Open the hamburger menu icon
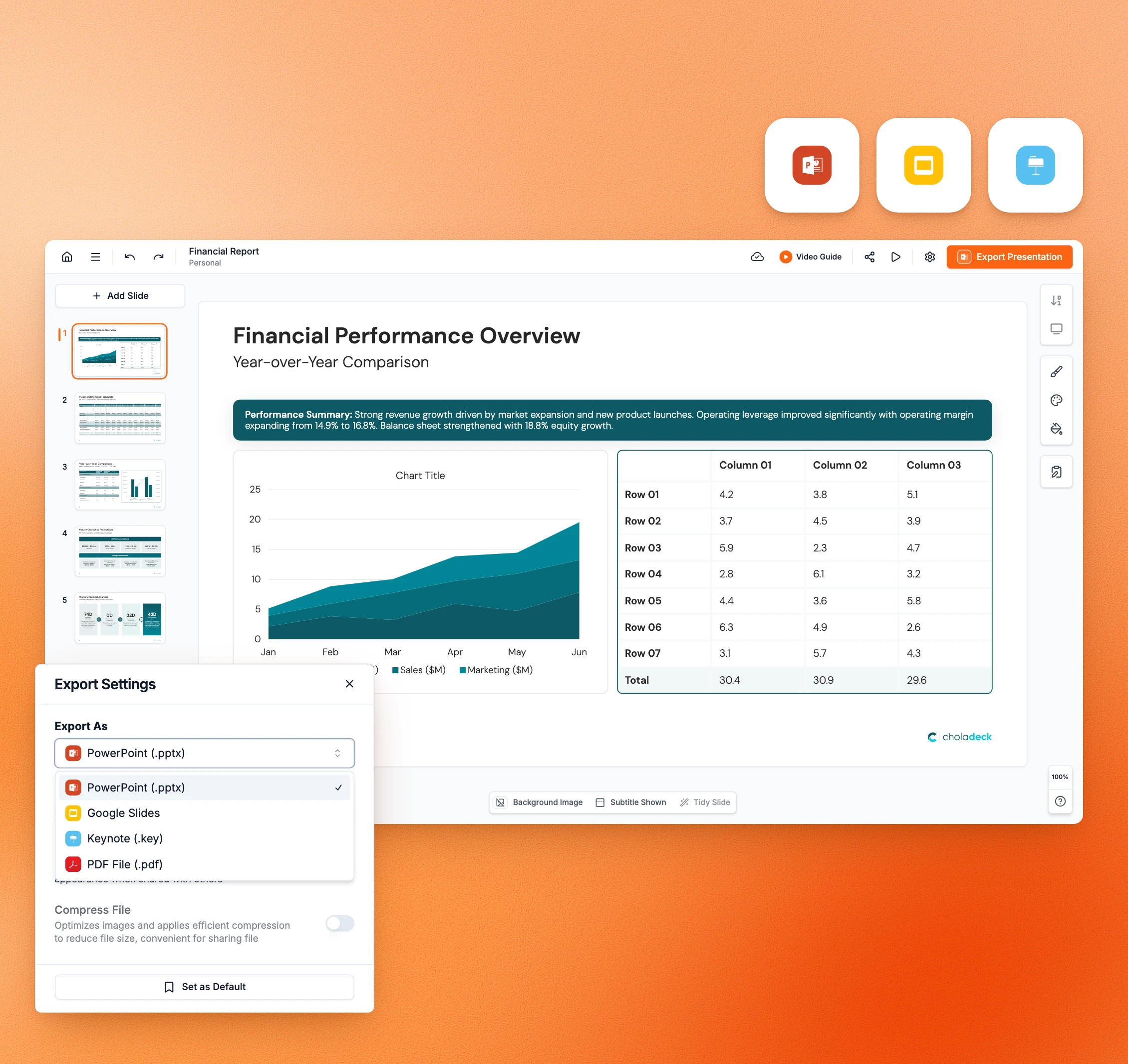The image size is (1128, 1064). pos(95,257)
